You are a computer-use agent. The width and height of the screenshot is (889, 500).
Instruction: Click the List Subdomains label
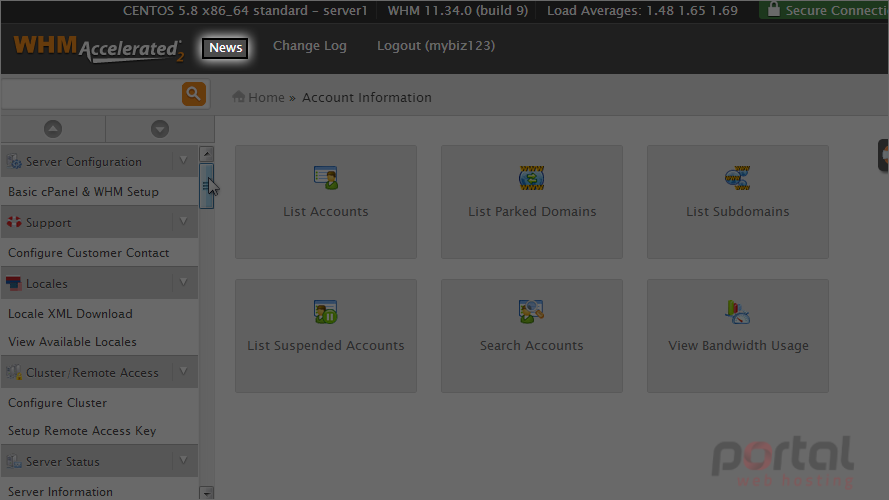pos(738,211)
